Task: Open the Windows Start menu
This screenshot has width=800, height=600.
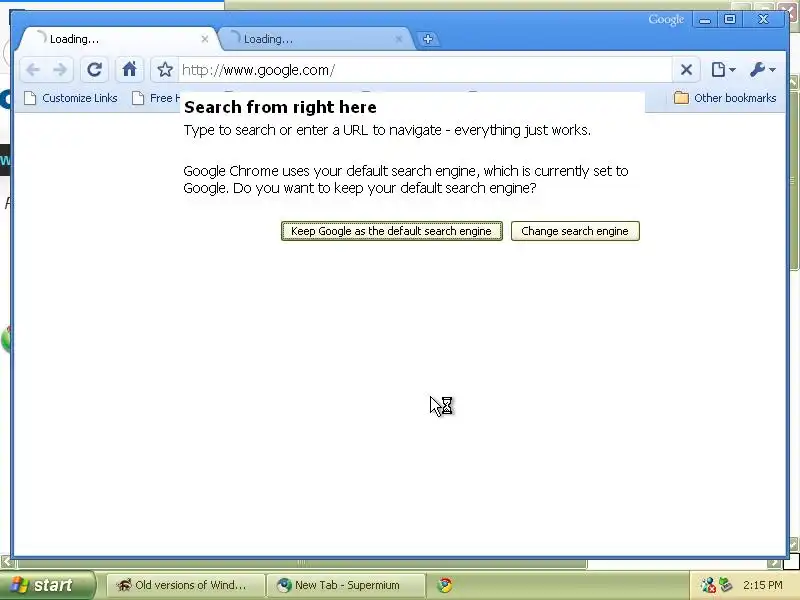Action: pyautogui.click(x=47, y=585)
